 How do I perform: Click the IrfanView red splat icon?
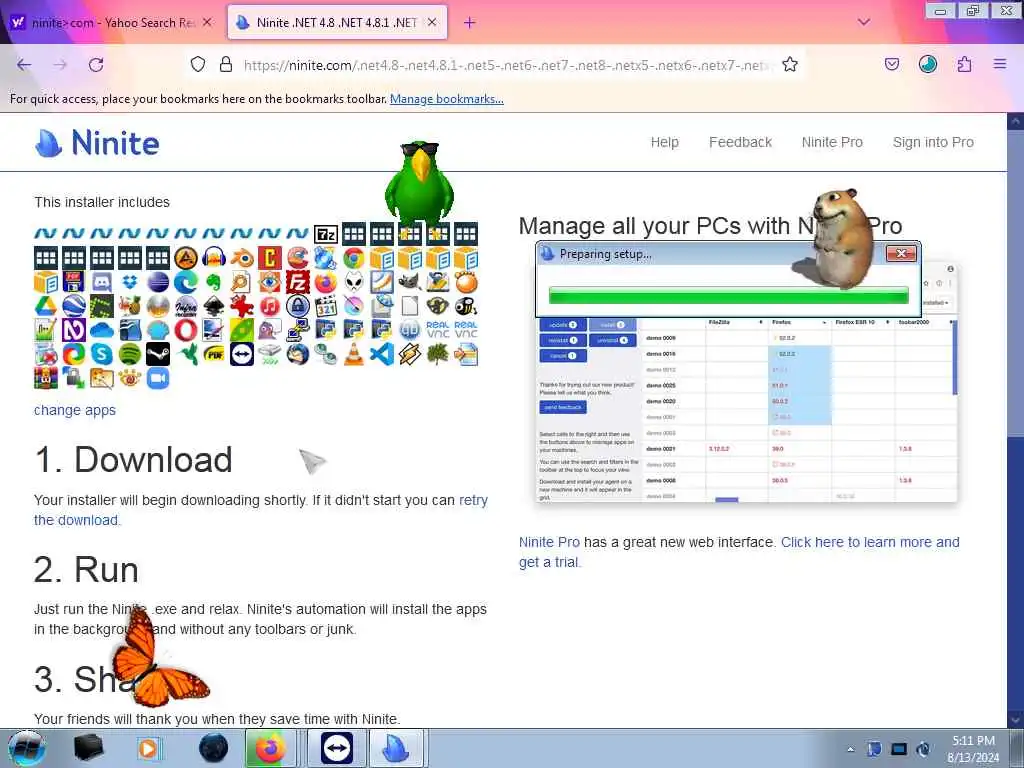(x=242, y=306)
